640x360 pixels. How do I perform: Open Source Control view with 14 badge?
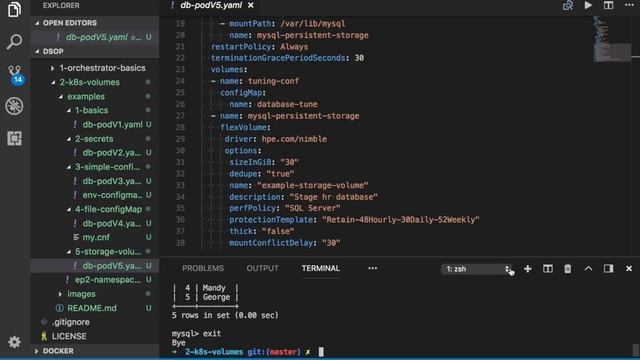tap(15, 74)
